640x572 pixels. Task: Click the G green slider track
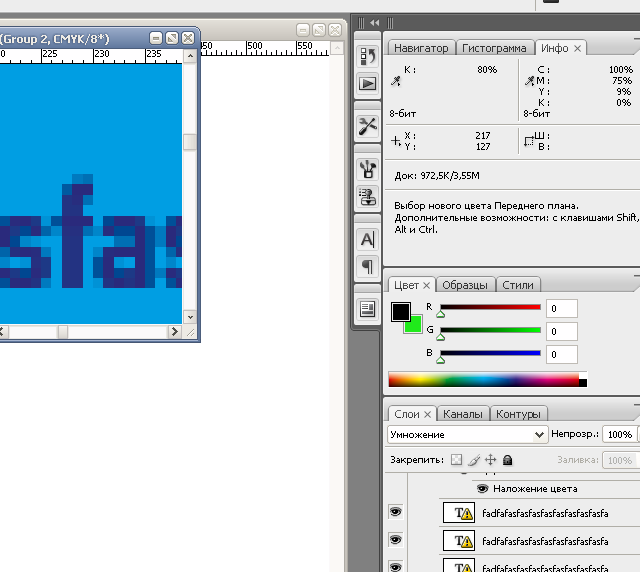(490, 330)
